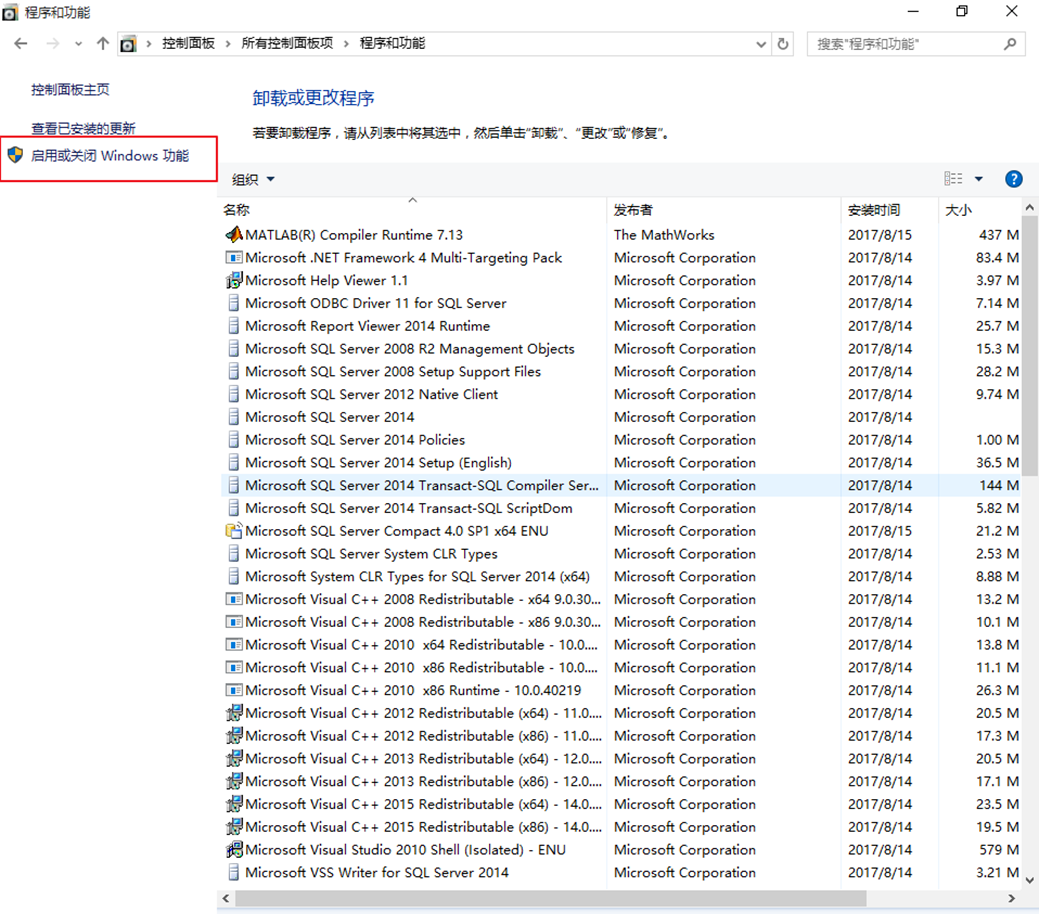Click the Visual Studio 2010 Shell icon

pyautogui.click(x=233, y=849)
